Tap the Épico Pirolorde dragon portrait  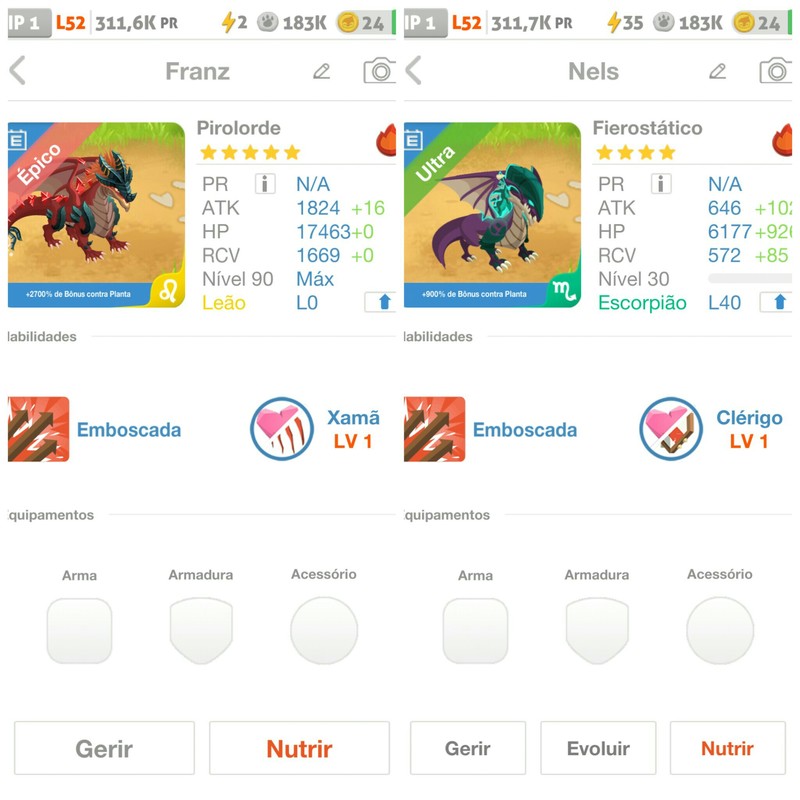click(x=96, y=215)
